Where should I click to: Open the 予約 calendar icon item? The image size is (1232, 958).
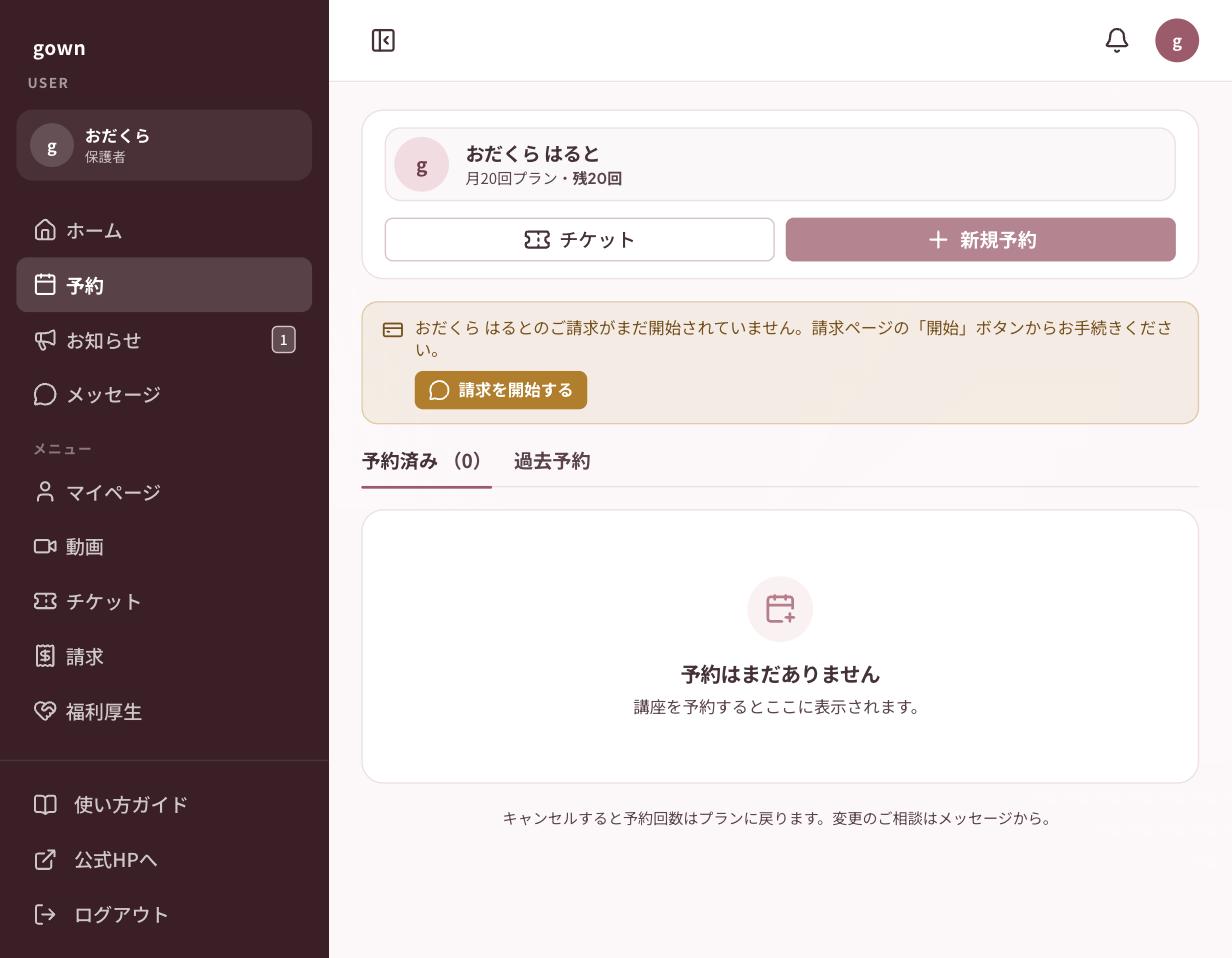[x=45, y=284]
